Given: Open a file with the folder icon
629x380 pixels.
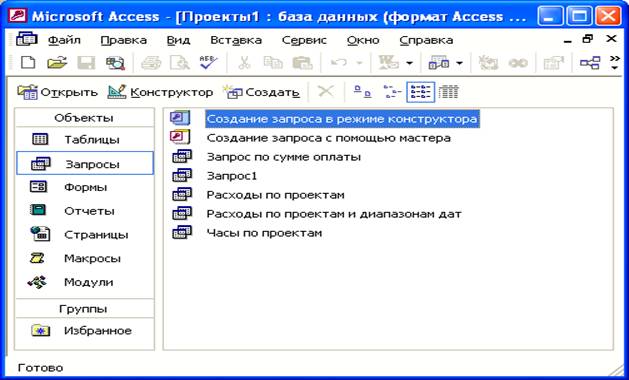Looking at the screenshot, I should (x=57, y=63).
